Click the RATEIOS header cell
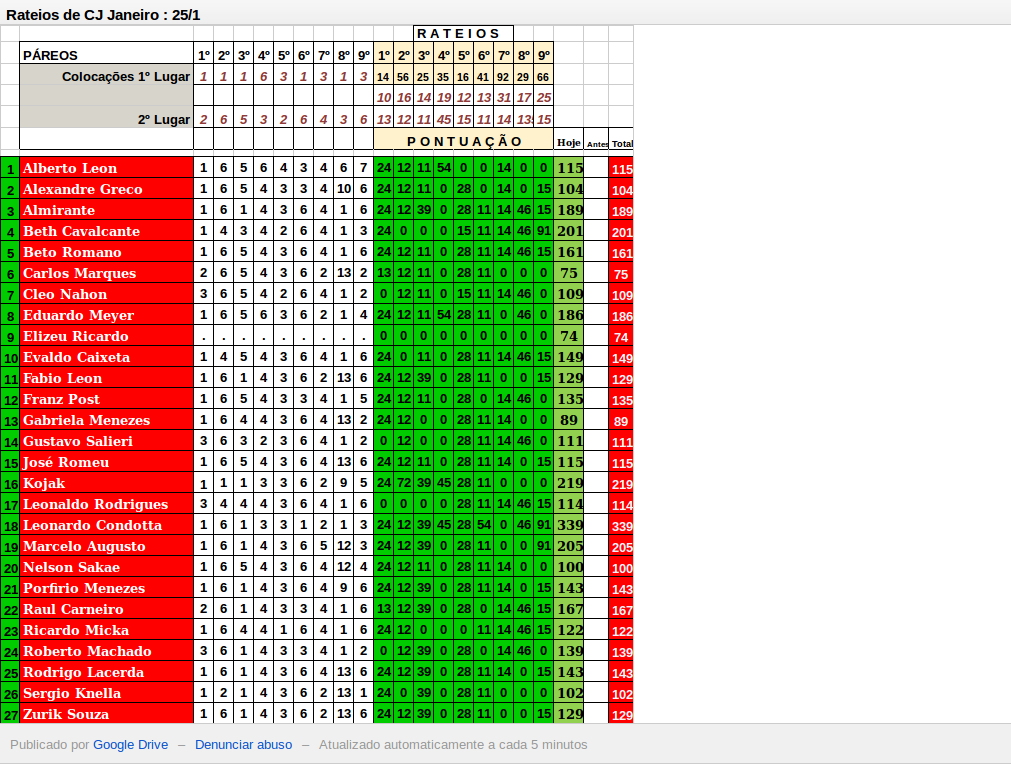This screenshot has height=764, width=1011. (x=463, y=34)
